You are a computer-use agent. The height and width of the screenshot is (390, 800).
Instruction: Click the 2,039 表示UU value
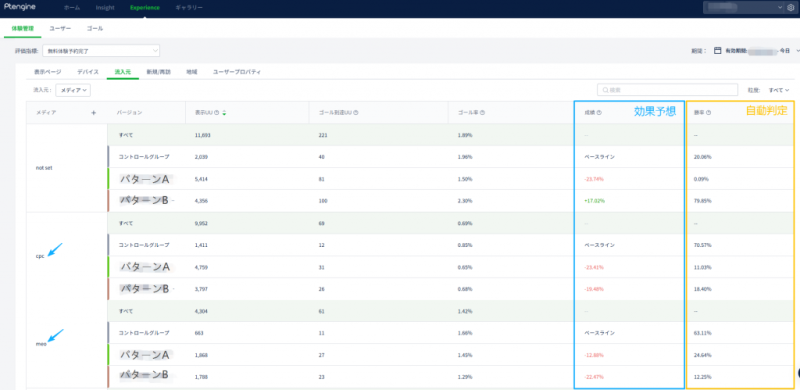pos(201,157)
